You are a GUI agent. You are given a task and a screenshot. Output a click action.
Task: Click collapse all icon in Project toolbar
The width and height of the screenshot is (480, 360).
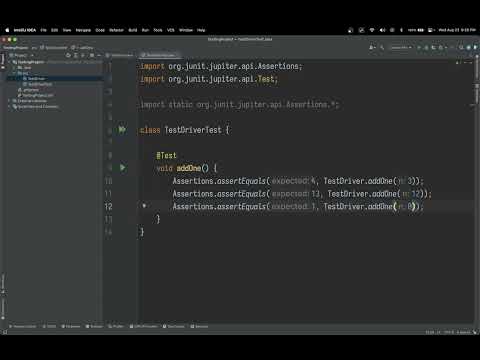point(83,55)
